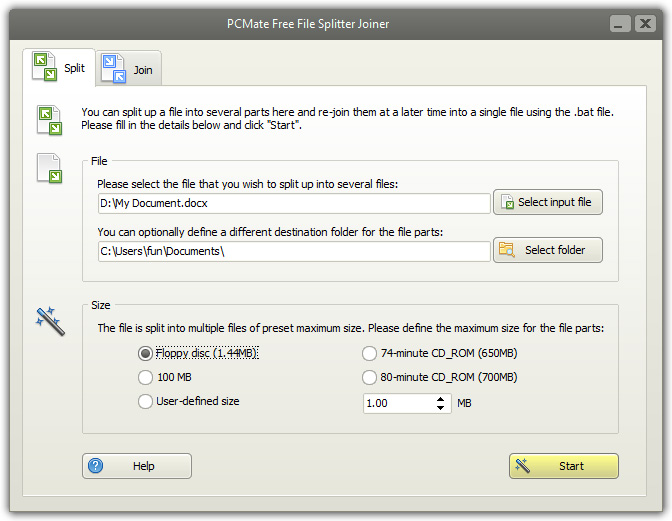672x521 pixels.
Task: Minimize the PCMate File Splitter window
Action: (x=620, y=24)
